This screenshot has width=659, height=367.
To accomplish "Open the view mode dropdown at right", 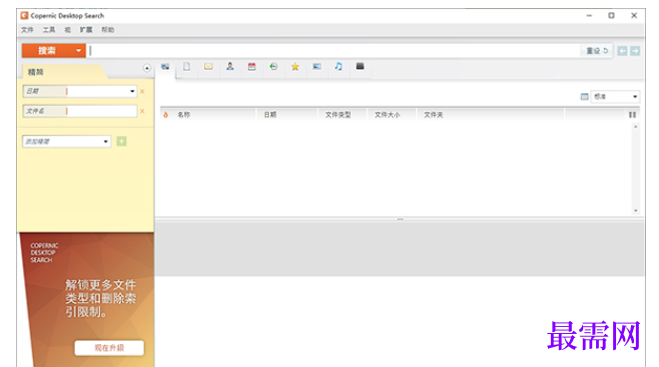I will tap(615, 97).
